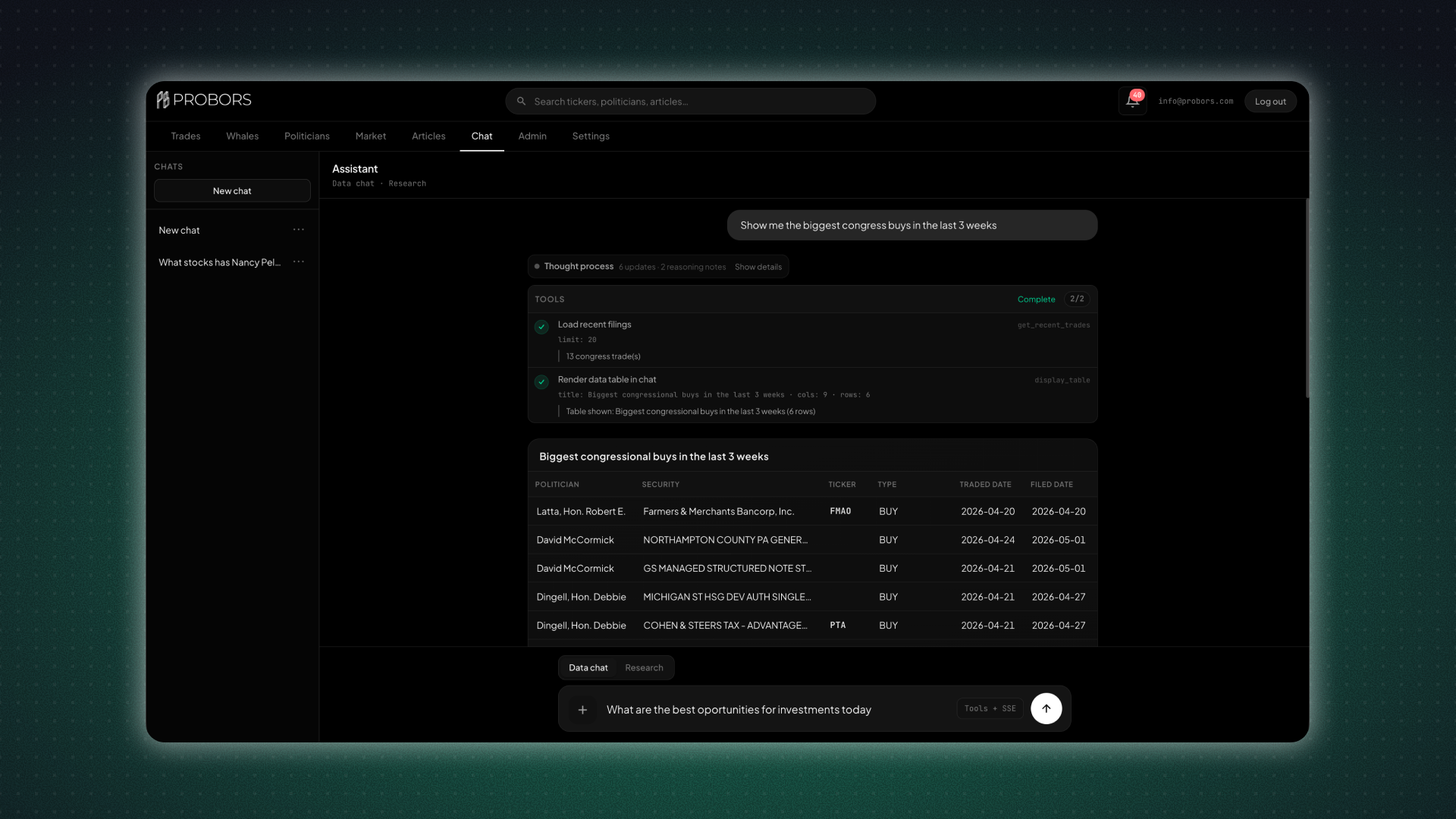Screen dimensions: 1456x819
Task: Click the Probors logo icon
Action: [163, 100]
